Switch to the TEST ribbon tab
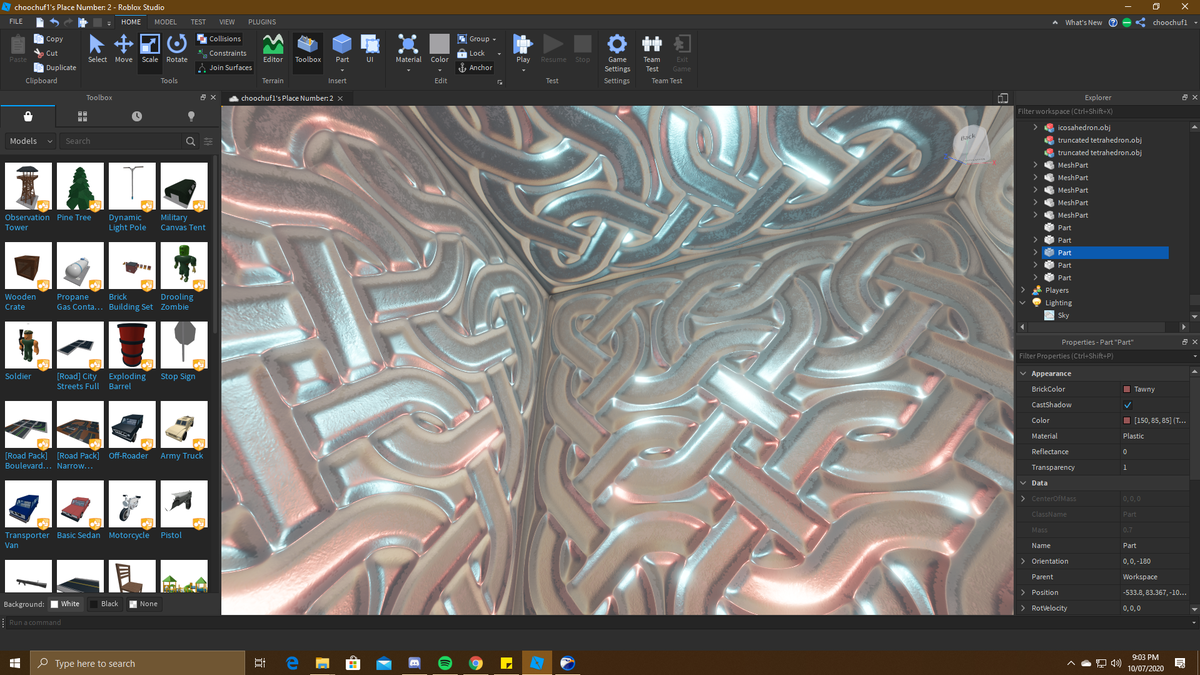 click(x=198, y=21)
